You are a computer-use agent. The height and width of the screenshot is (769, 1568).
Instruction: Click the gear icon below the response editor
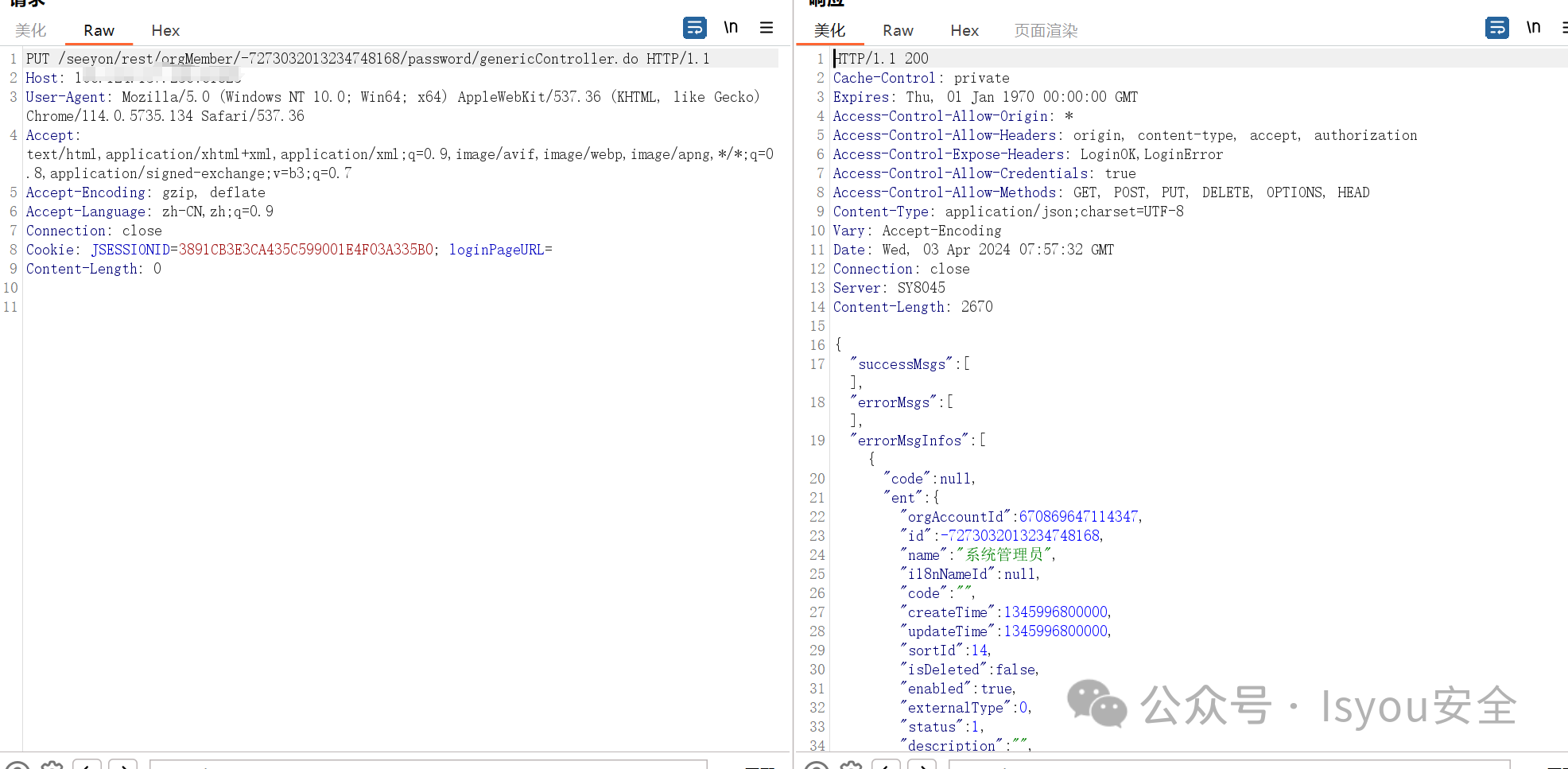pyautogui.click(x=851, y=765)
